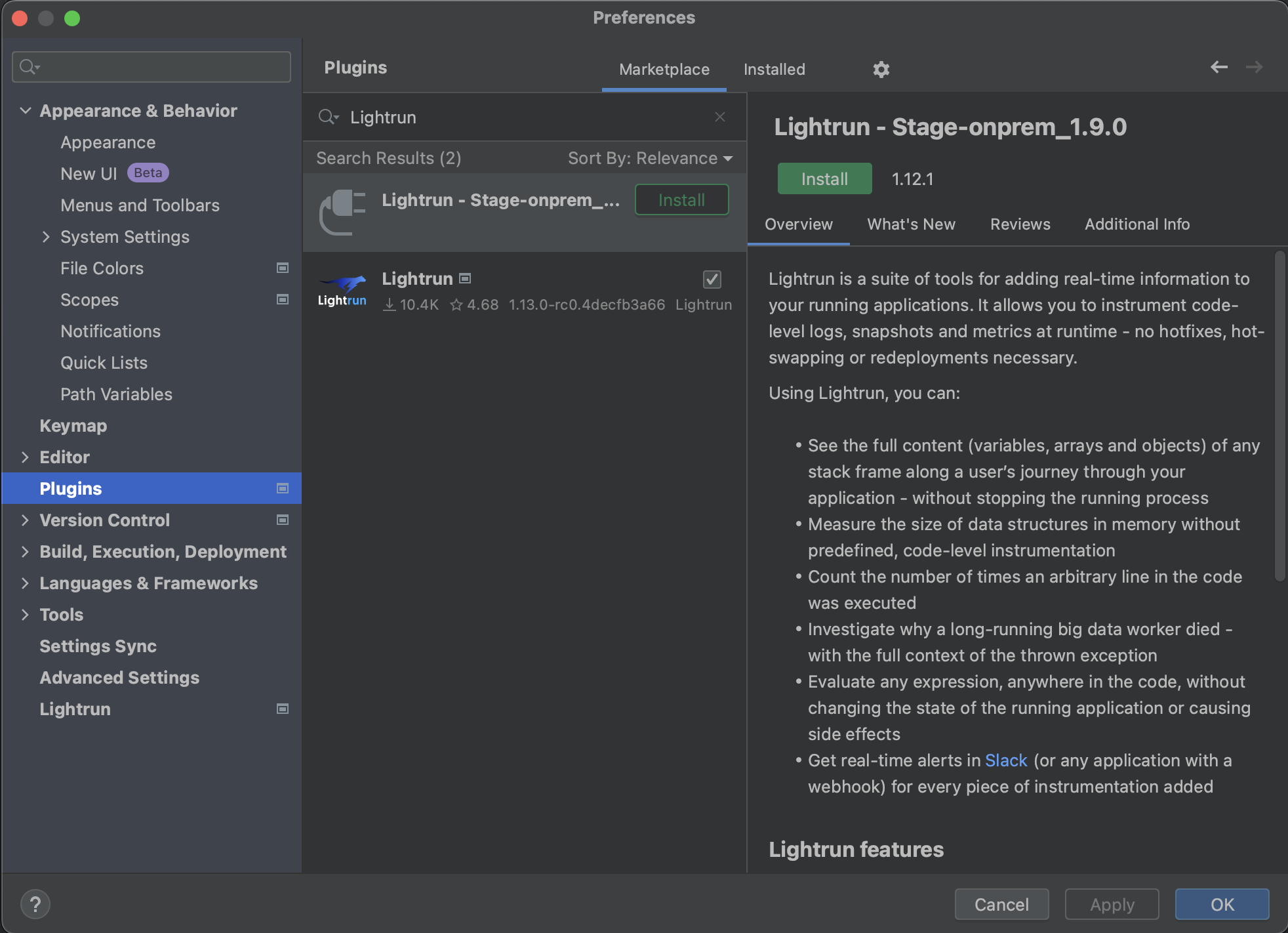Click the plug icon for Stage-onprem plugin

(x=342, y=211)
